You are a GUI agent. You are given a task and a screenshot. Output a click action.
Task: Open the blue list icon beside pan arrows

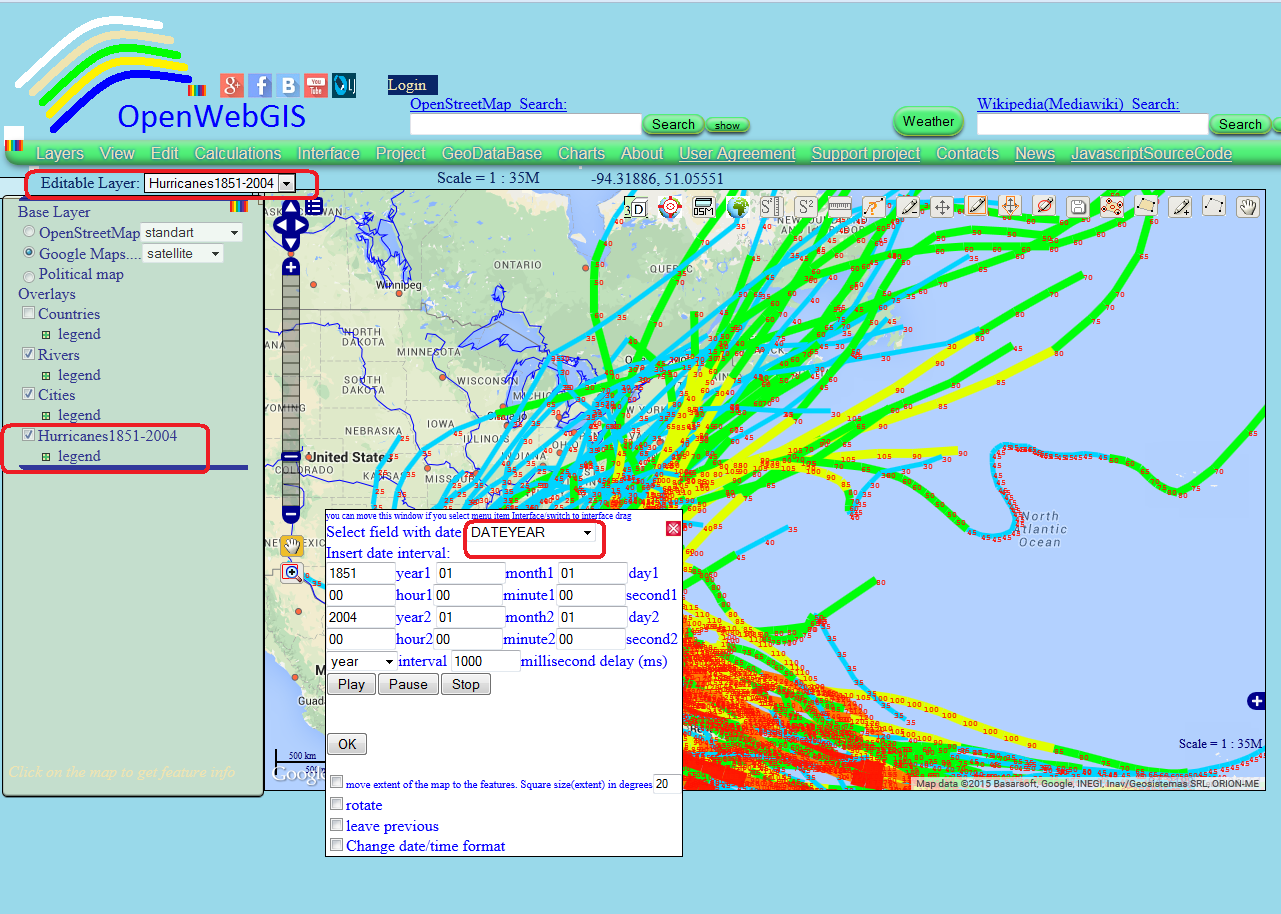(x=314, y=206)
